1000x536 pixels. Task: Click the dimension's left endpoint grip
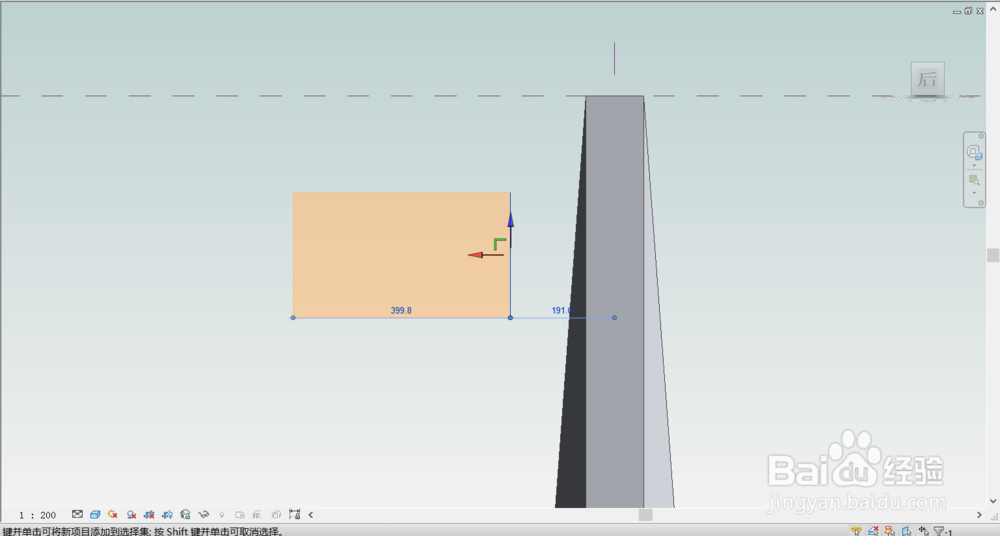[x=293, y=318]
